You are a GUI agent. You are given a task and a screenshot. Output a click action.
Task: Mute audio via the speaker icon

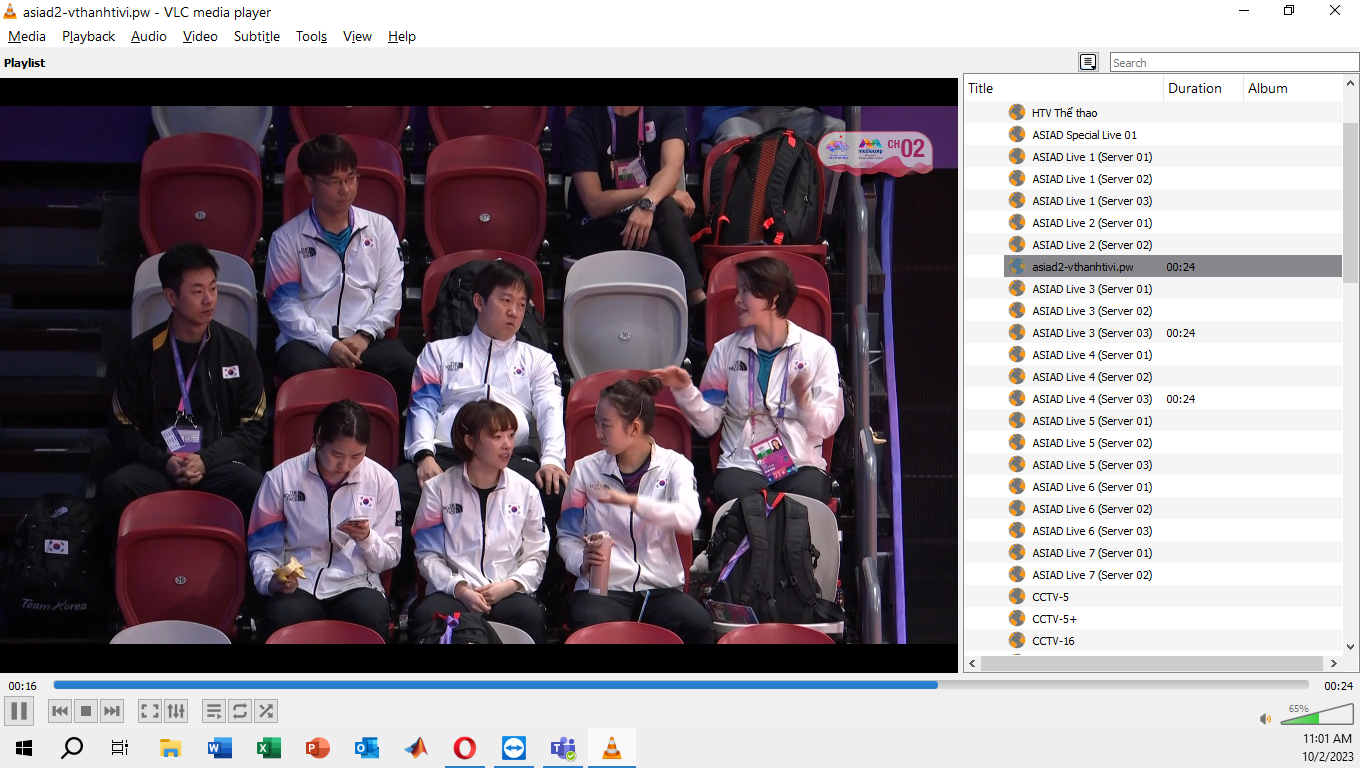[x=1265, y=718]
